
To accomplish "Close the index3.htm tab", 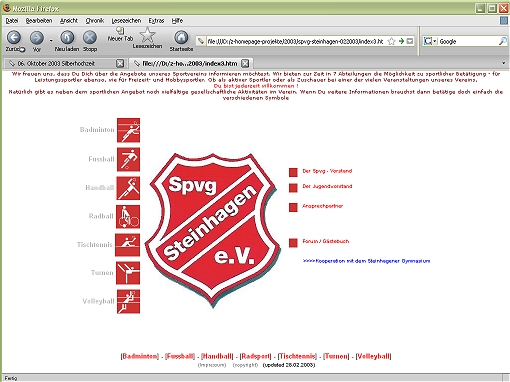I will click(x=245, y=63).
